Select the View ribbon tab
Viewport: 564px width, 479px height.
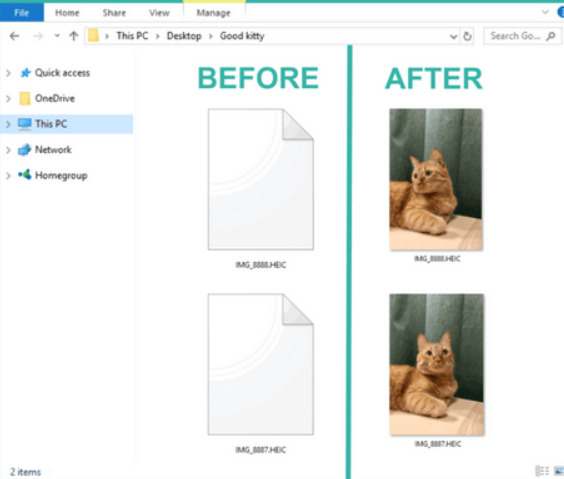tap(159, 13)
